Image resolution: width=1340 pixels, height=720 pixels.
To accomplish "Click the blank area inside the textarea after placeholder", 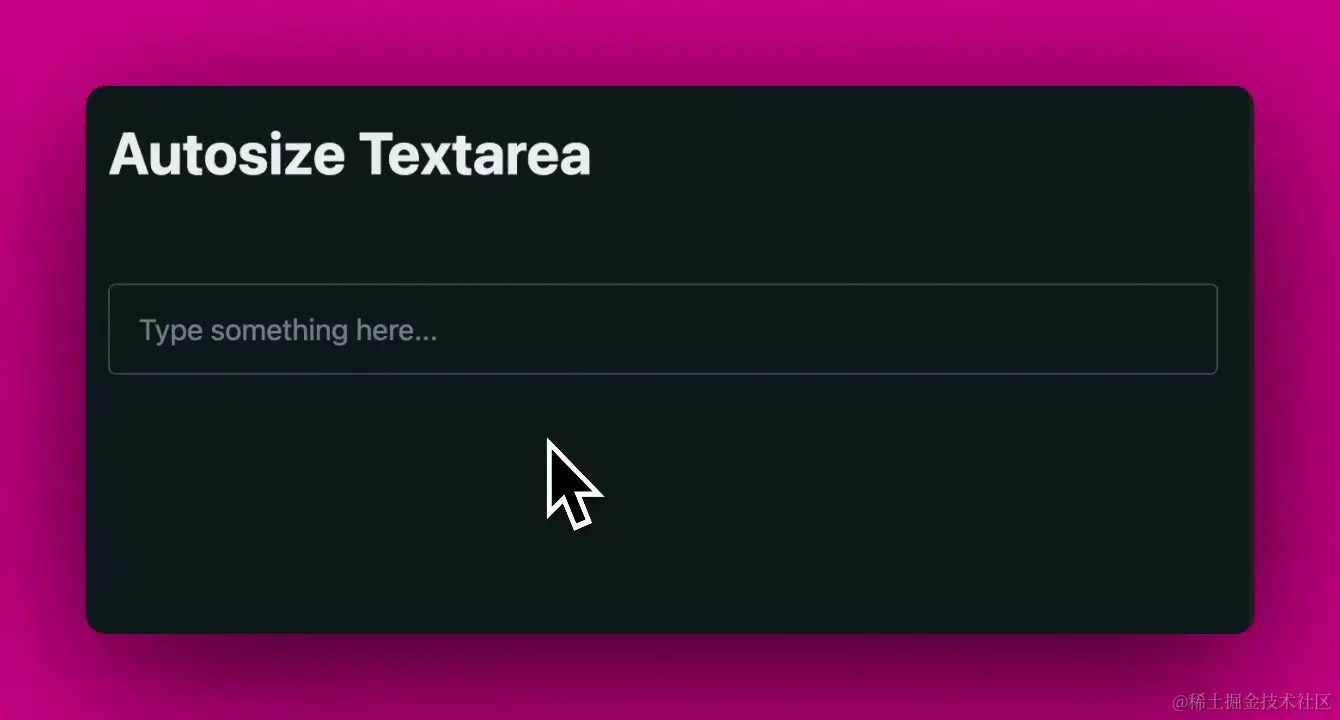I will 825,329.
